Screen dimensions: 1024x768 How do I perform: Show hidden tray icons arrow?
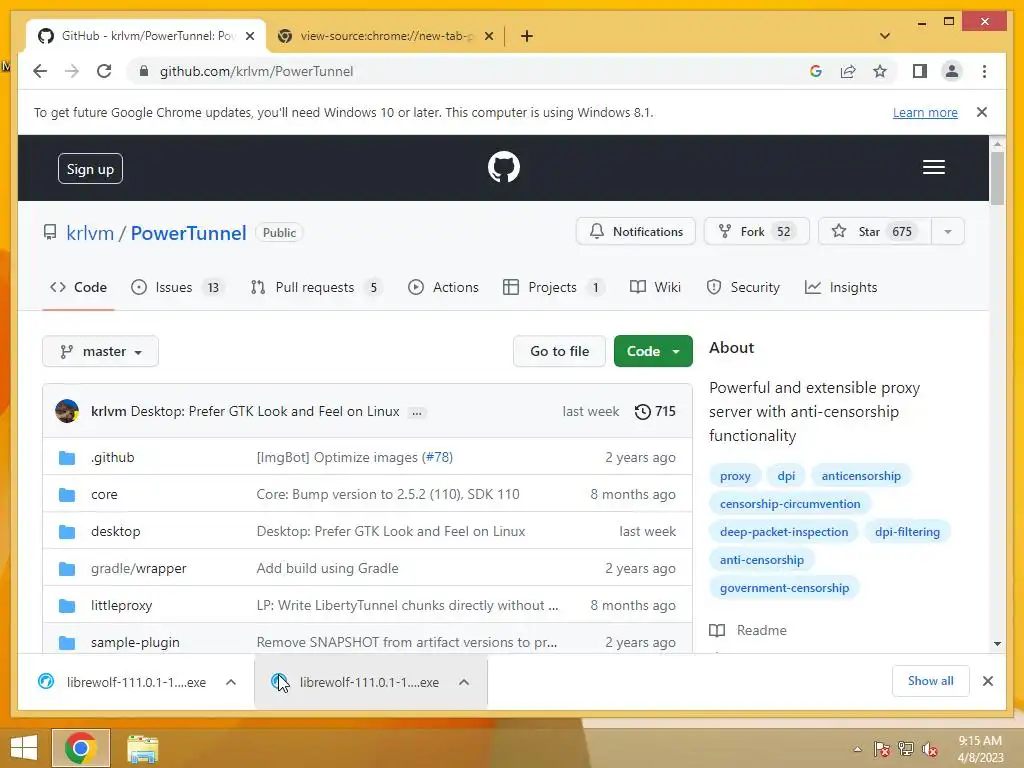point(857,749)
